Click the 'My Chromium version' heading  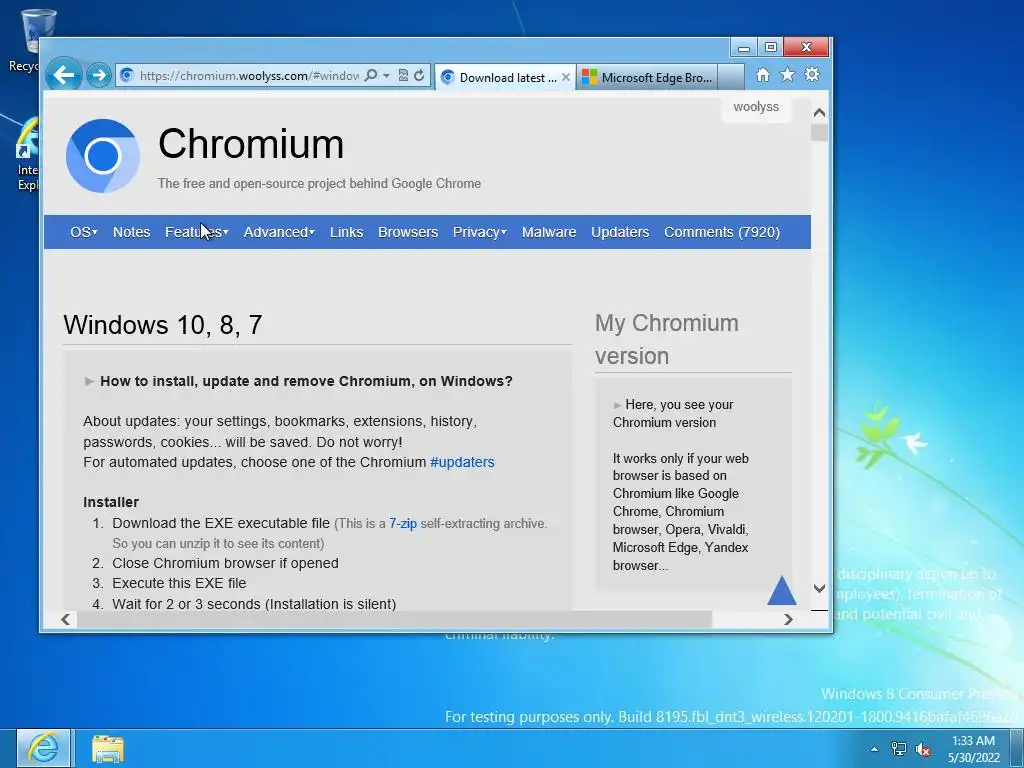click(x=667, y=339)
